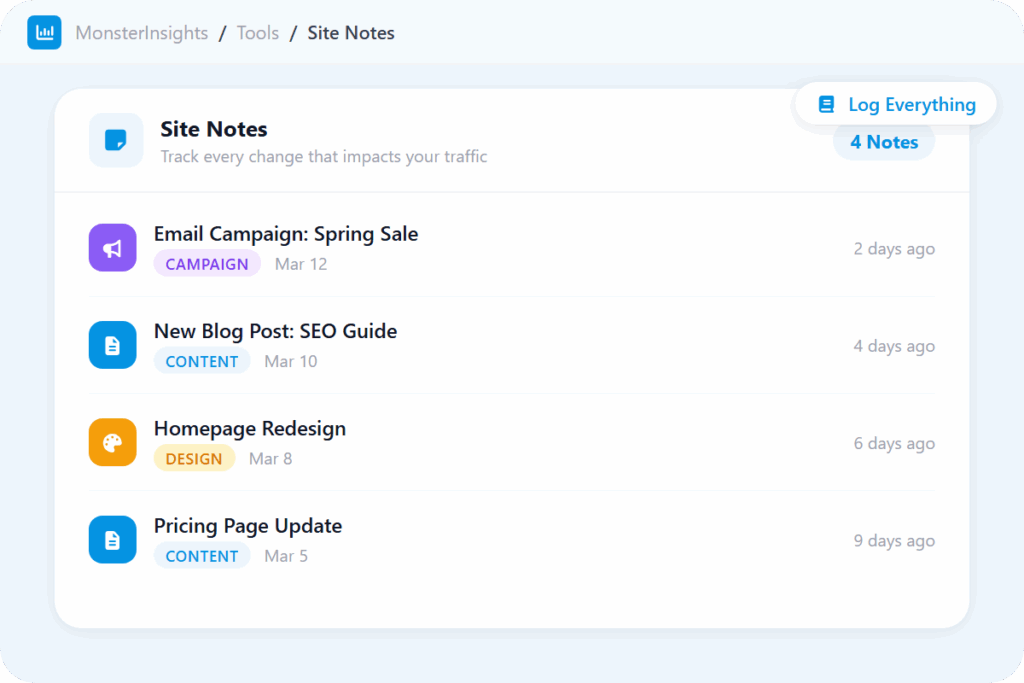Viewport: 1024px width, 683px height.
Task: Click the purple CAMPAIGN tag
Action: (x=207, y=264)
